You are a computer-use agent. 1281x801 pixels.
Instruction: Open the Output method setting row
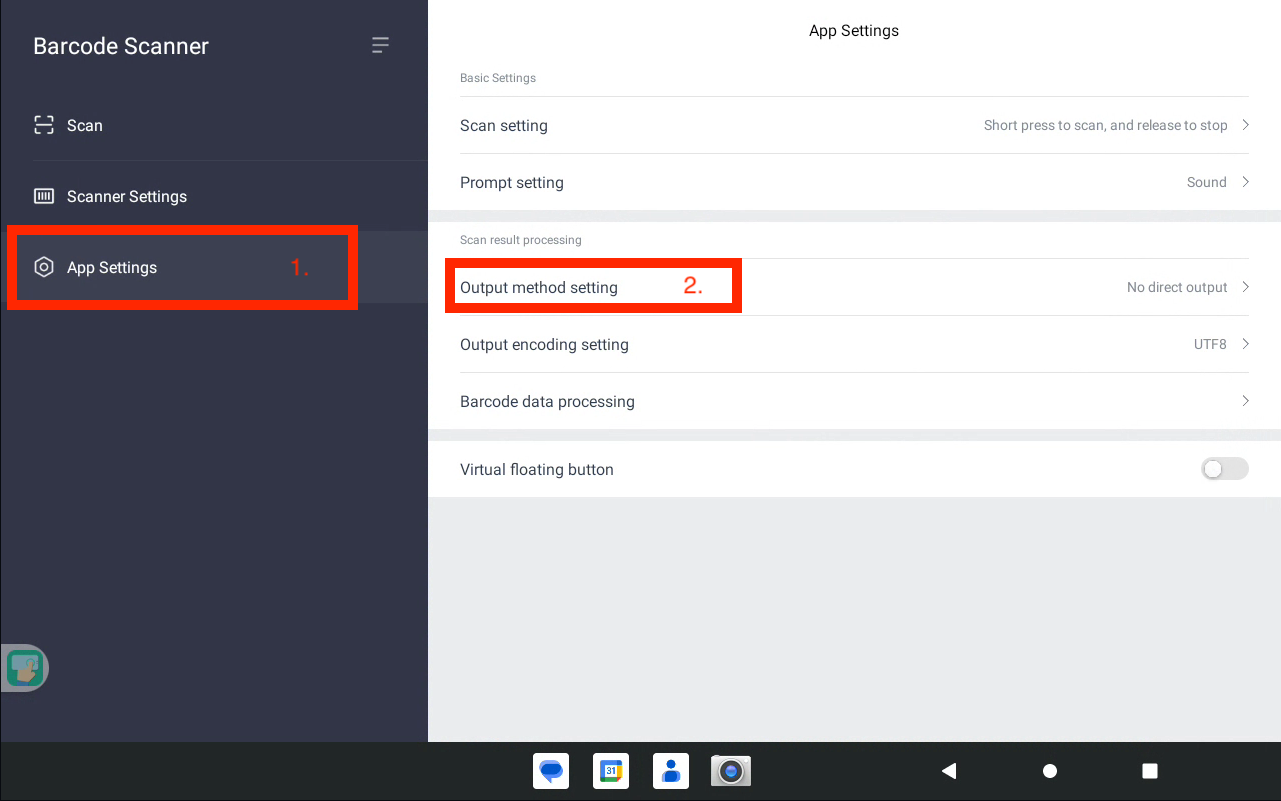click(854, 287)
